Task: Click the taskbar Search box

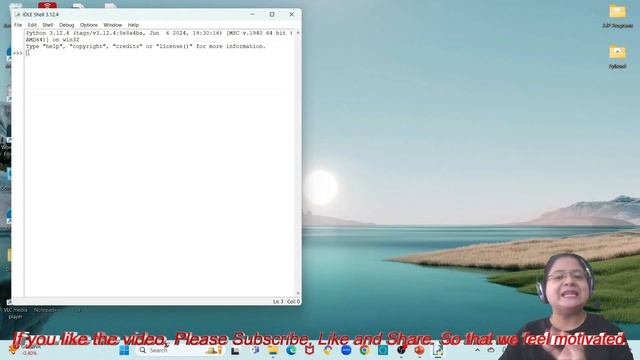Action: pos(180,350)
